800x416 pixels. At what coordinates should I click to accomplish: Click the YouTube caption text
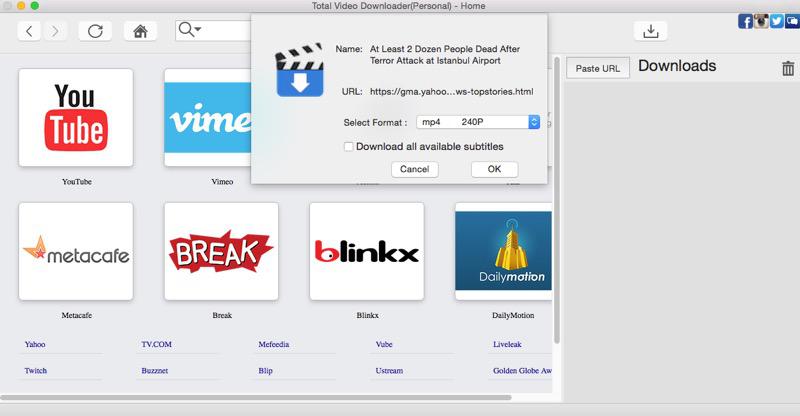[x=77, y=182]
